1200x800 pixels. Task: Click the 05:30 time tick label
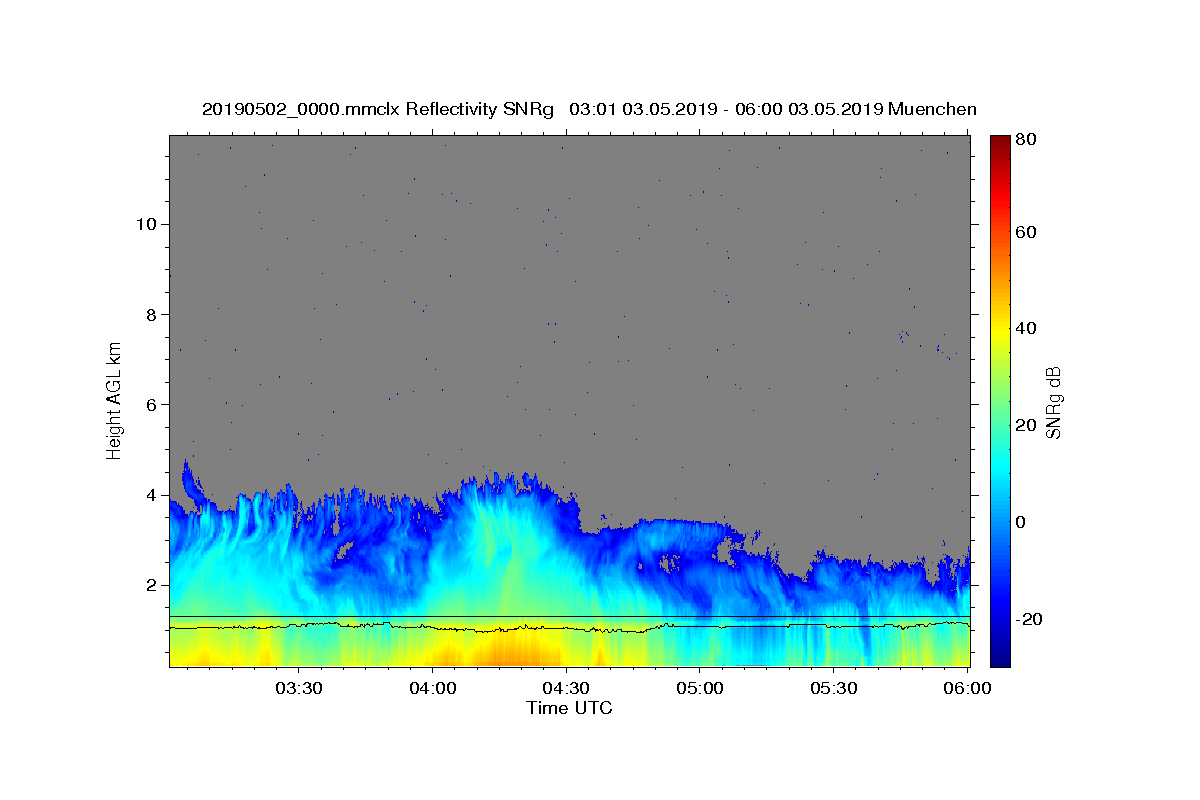[x=834, y=689]
